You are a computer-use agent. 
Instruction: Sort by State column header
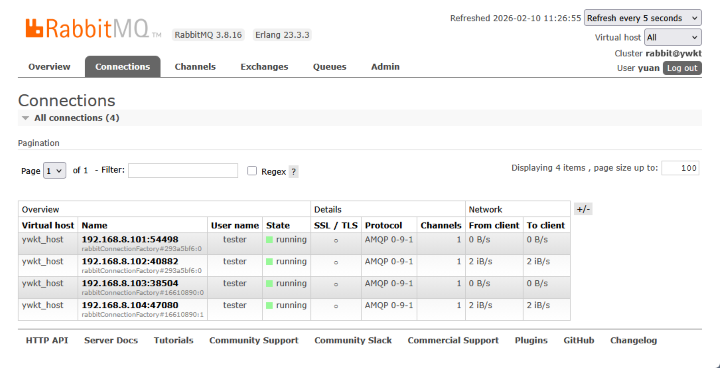[x=278, y=226]
